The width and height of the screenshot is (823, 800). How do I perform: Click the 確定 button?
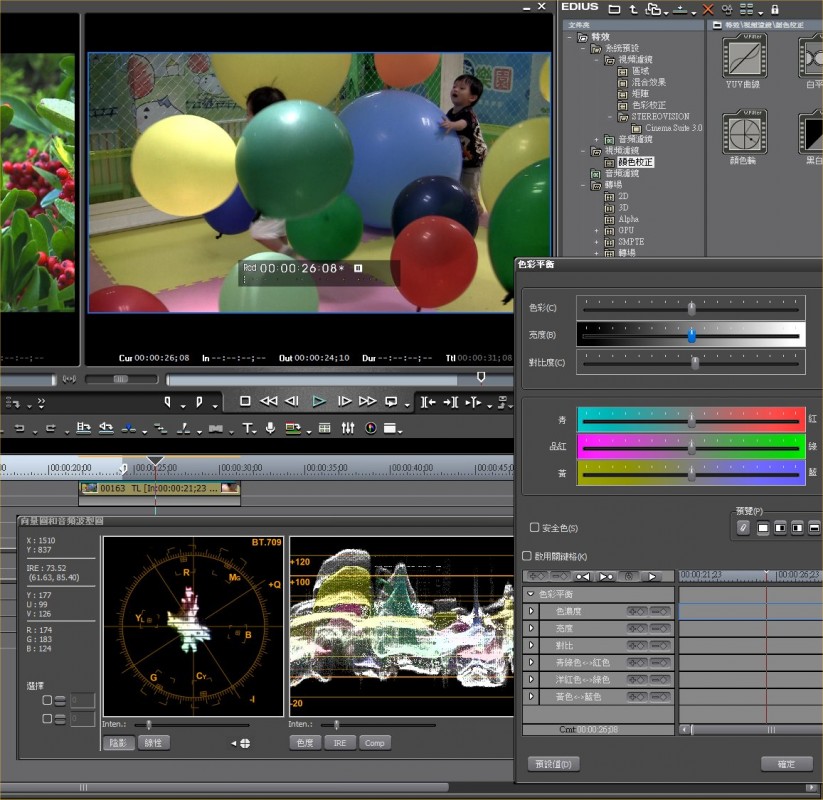click(x=786, y=764)
